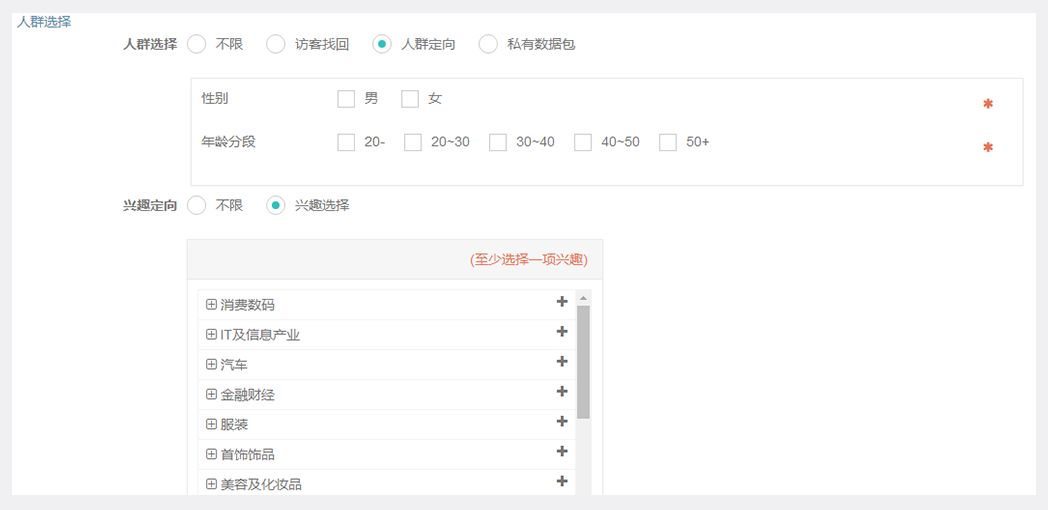Click plus icon next to 美容及化妆品
1048x510 pixels.
pyautogui.click(x=562, y=482)
